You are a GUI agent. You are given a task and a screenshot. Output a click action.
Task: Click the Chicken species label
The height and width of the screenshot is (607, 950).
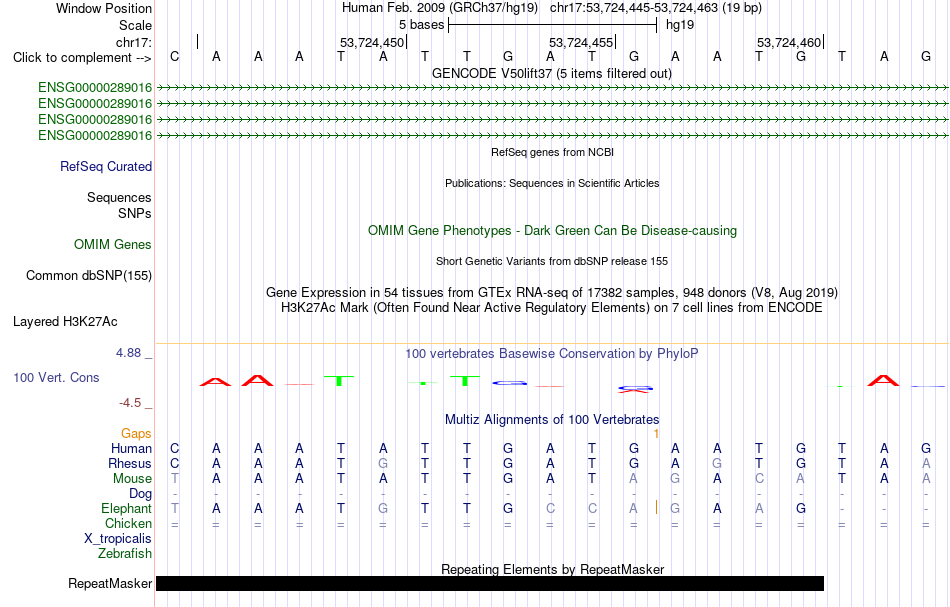click(128, 524)
